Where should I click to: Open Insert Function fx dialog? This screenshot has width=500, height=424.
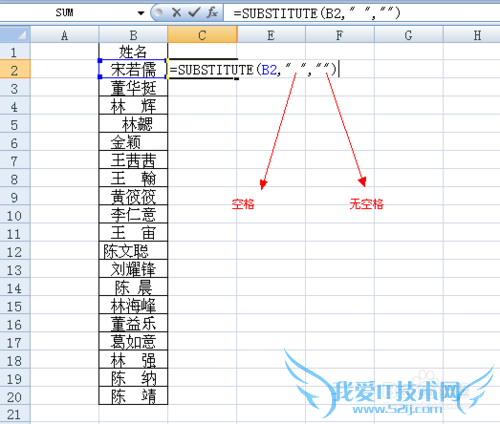click(212, 13)
